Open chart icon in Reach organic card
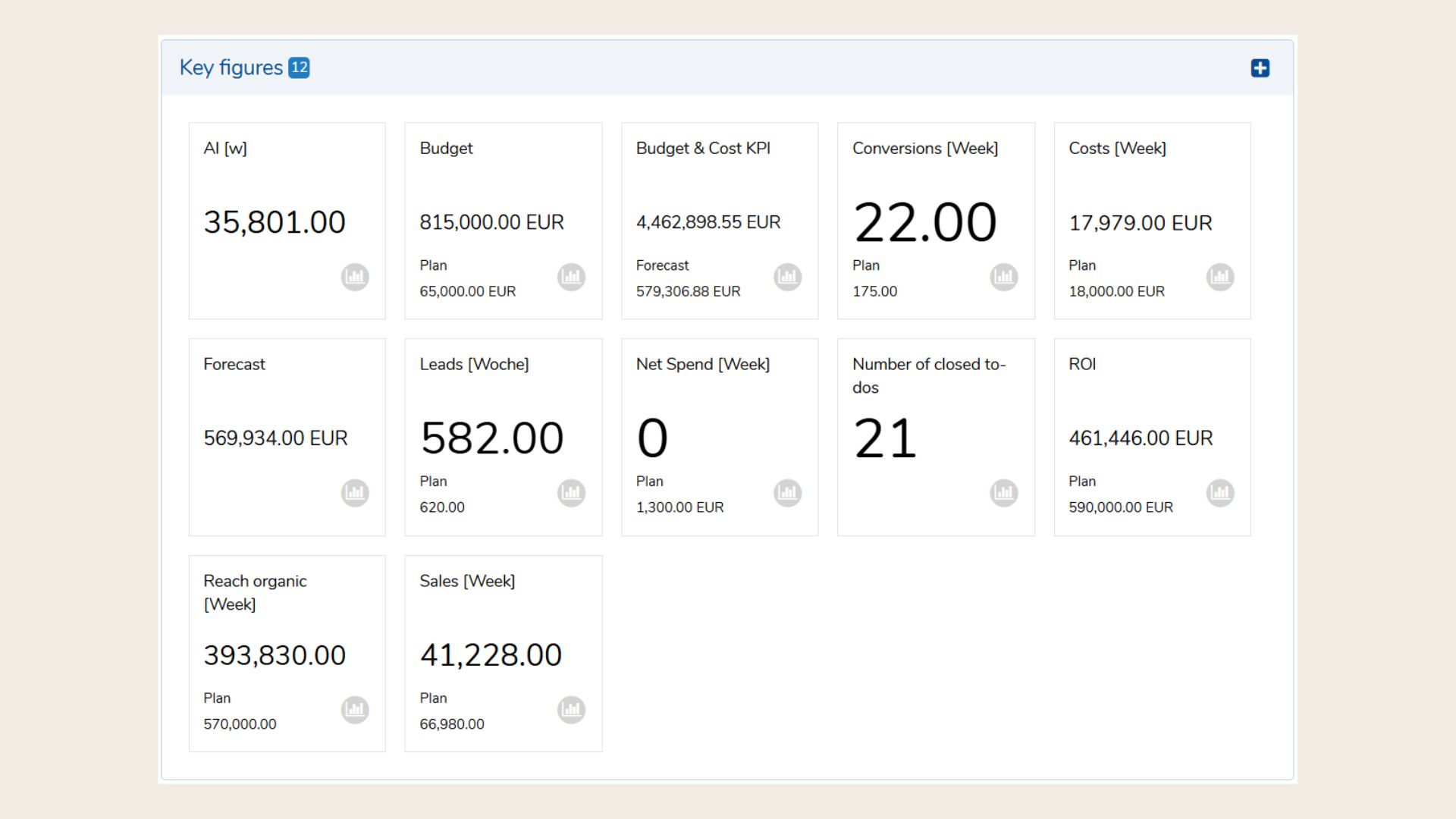This screenshot has height=819, width=1456. (x=355, y=710)
